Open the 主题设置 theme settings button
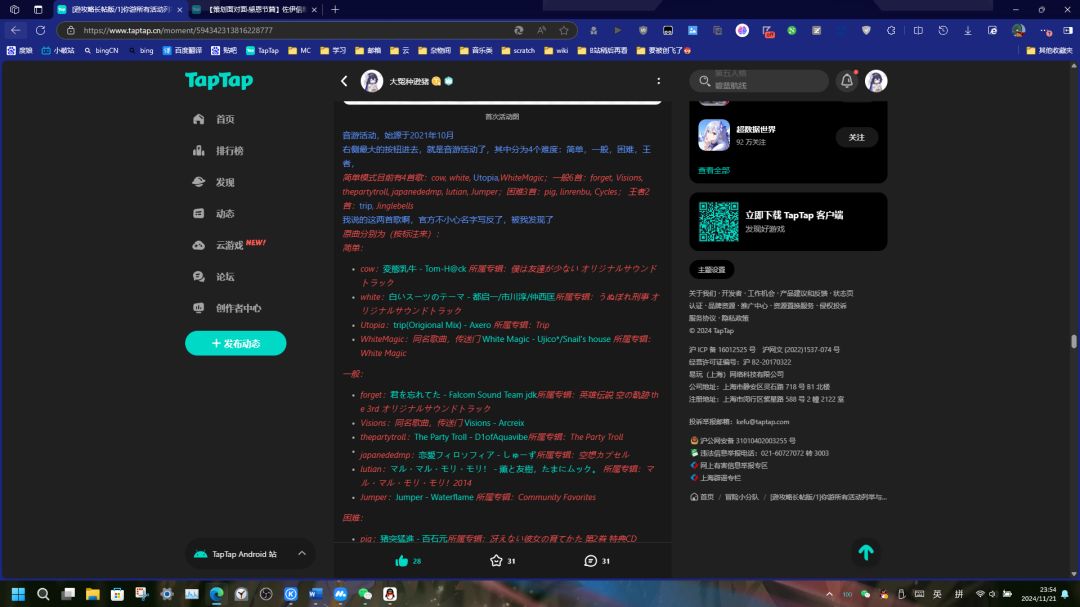 712,269
